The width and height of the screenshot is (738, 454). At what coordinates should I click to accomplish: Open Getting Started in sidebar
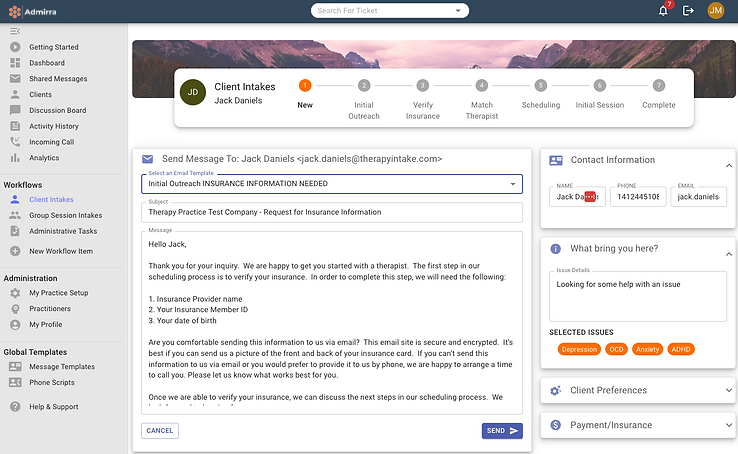pos(54,47)
